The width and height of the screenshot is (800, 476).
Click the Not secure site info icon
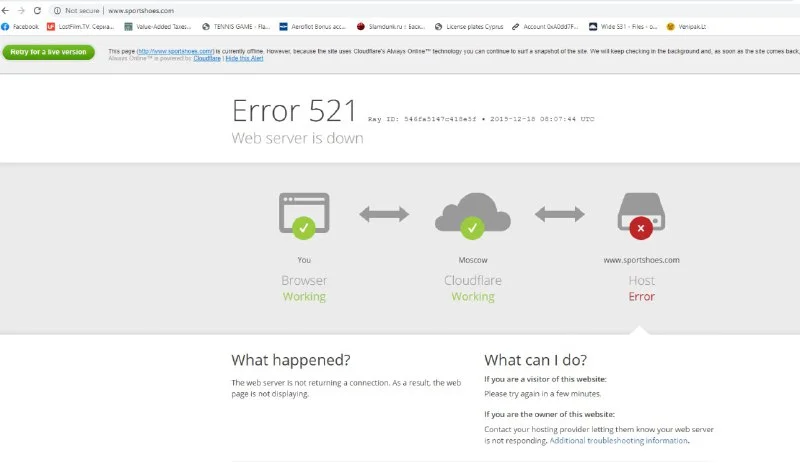57,10
